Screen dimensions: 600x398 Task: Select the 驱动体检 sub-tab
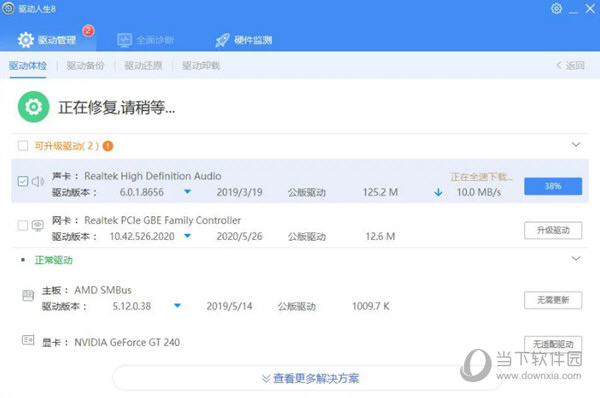(28, 65)
